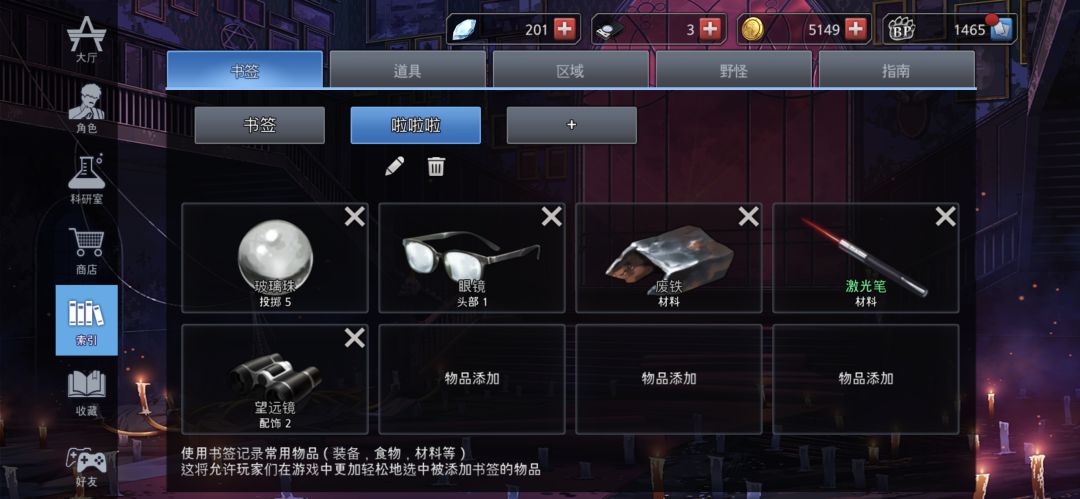Image resolution: width=1080 pixels, height=499 pixels.
Task: Click the trash delete bookmark icon
Action: pos(436,166)
